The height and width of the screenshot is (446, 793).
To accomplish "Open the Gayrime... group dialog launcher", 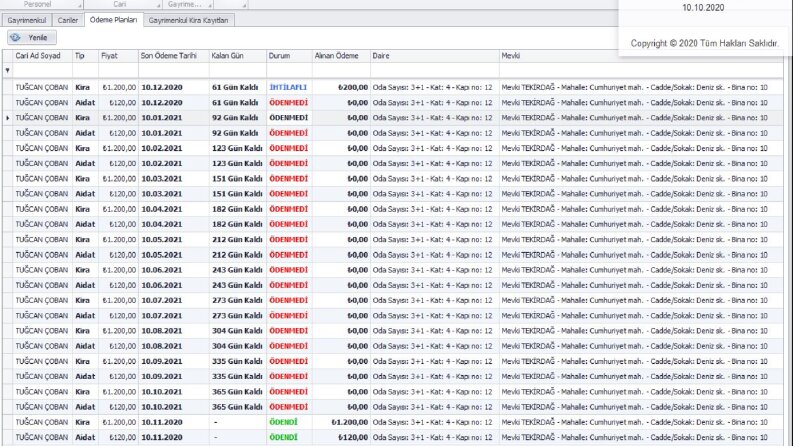I will 210,5.
